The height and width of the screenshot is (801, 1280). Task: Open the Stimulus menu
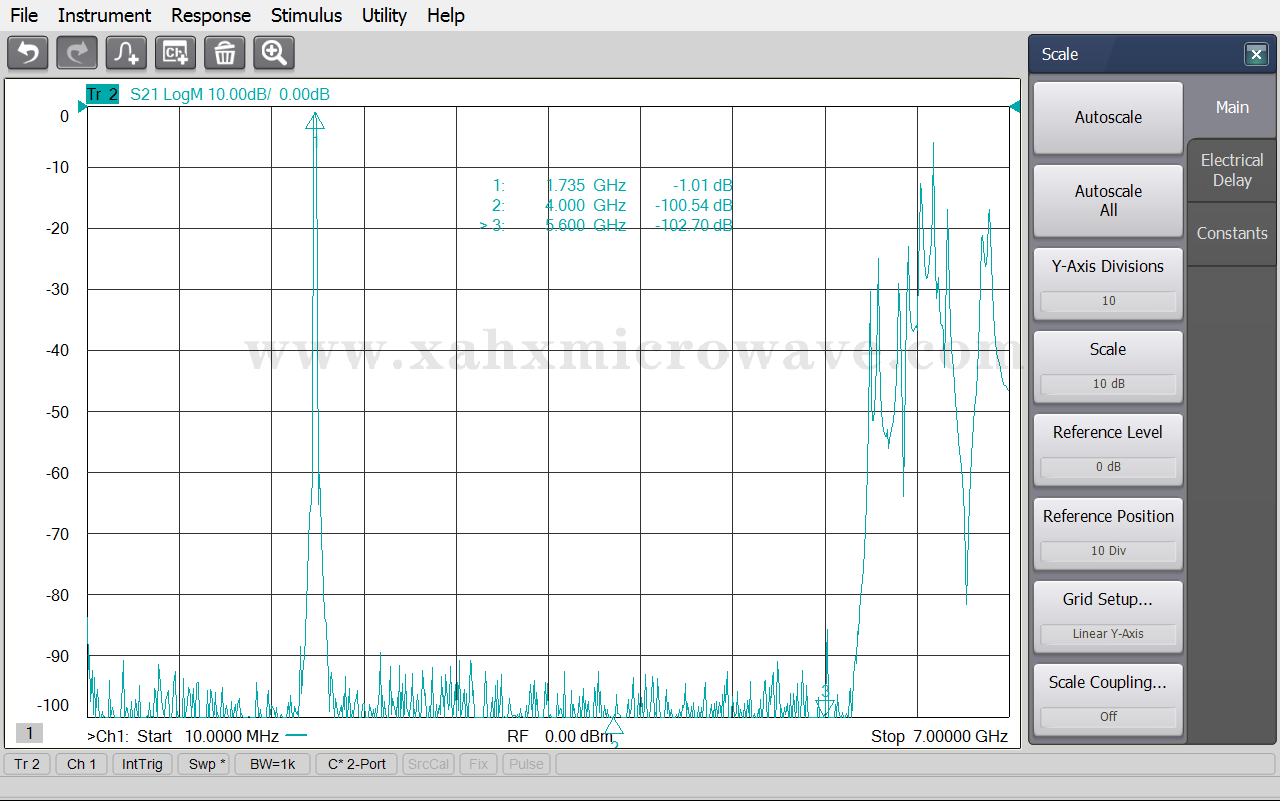(306, 15)
